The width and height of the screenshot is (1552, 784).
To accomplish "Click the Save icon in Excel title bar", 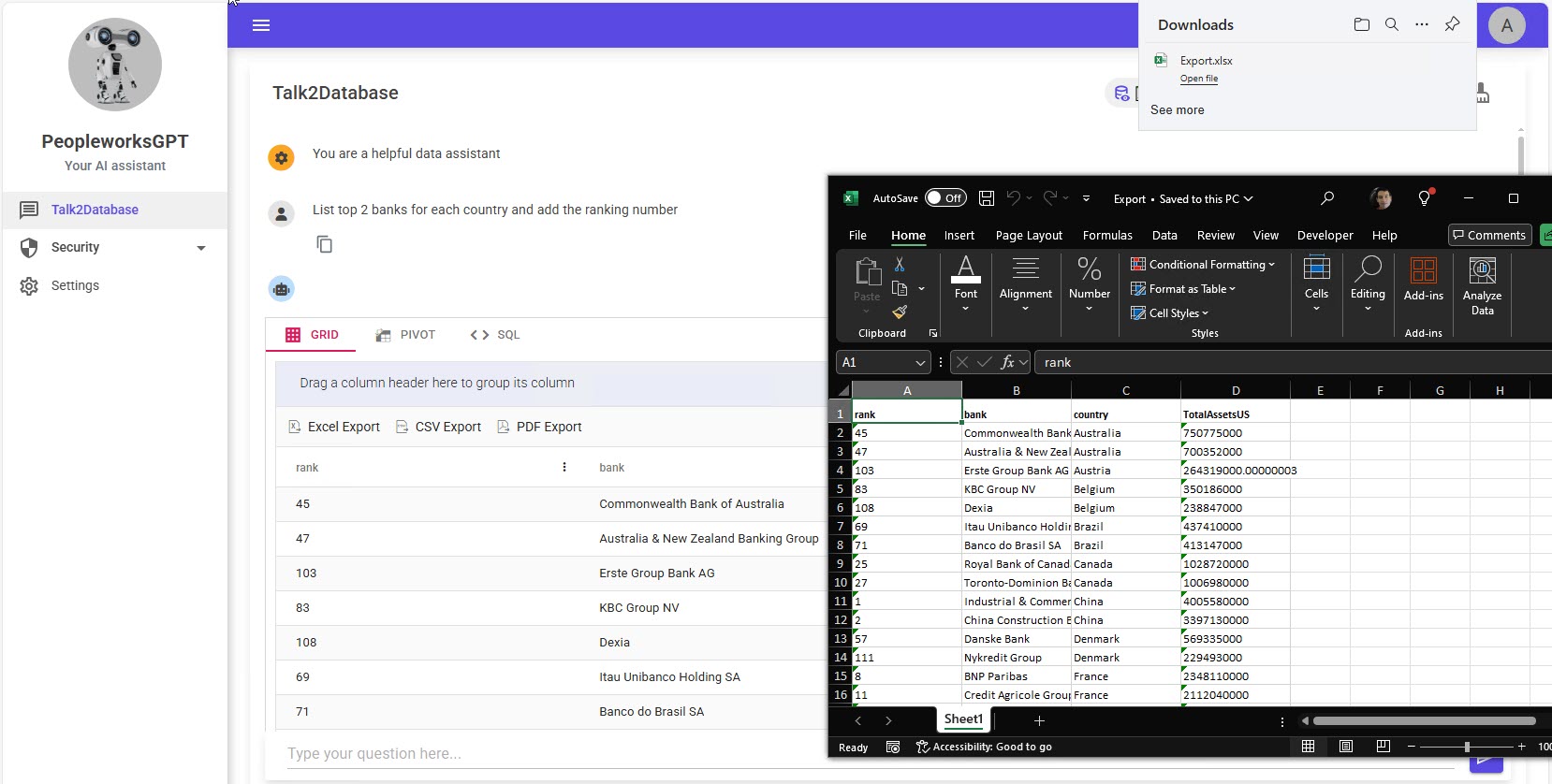I will point(986,197).
